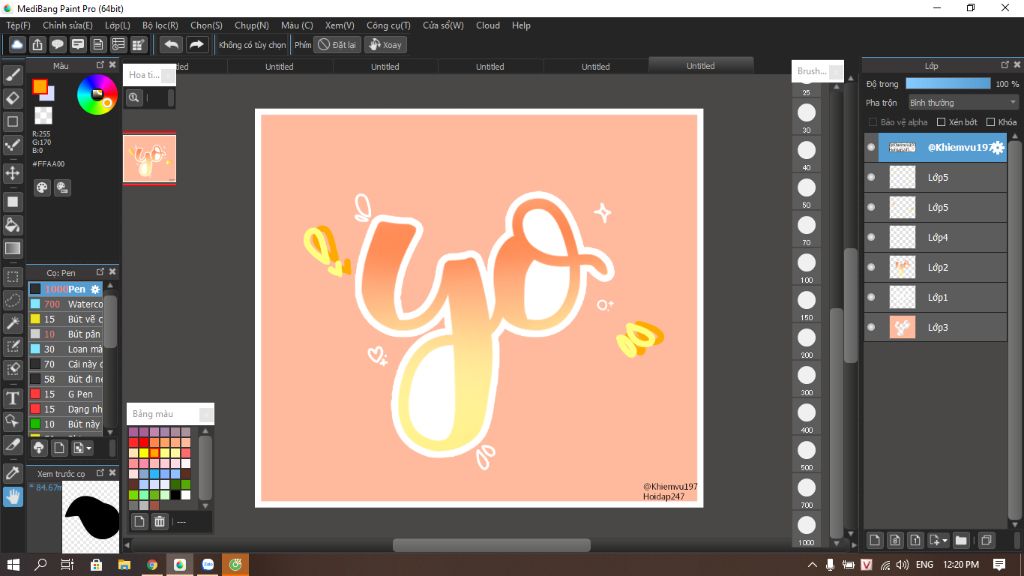Delete palette color with trash icon

point(159,521)
